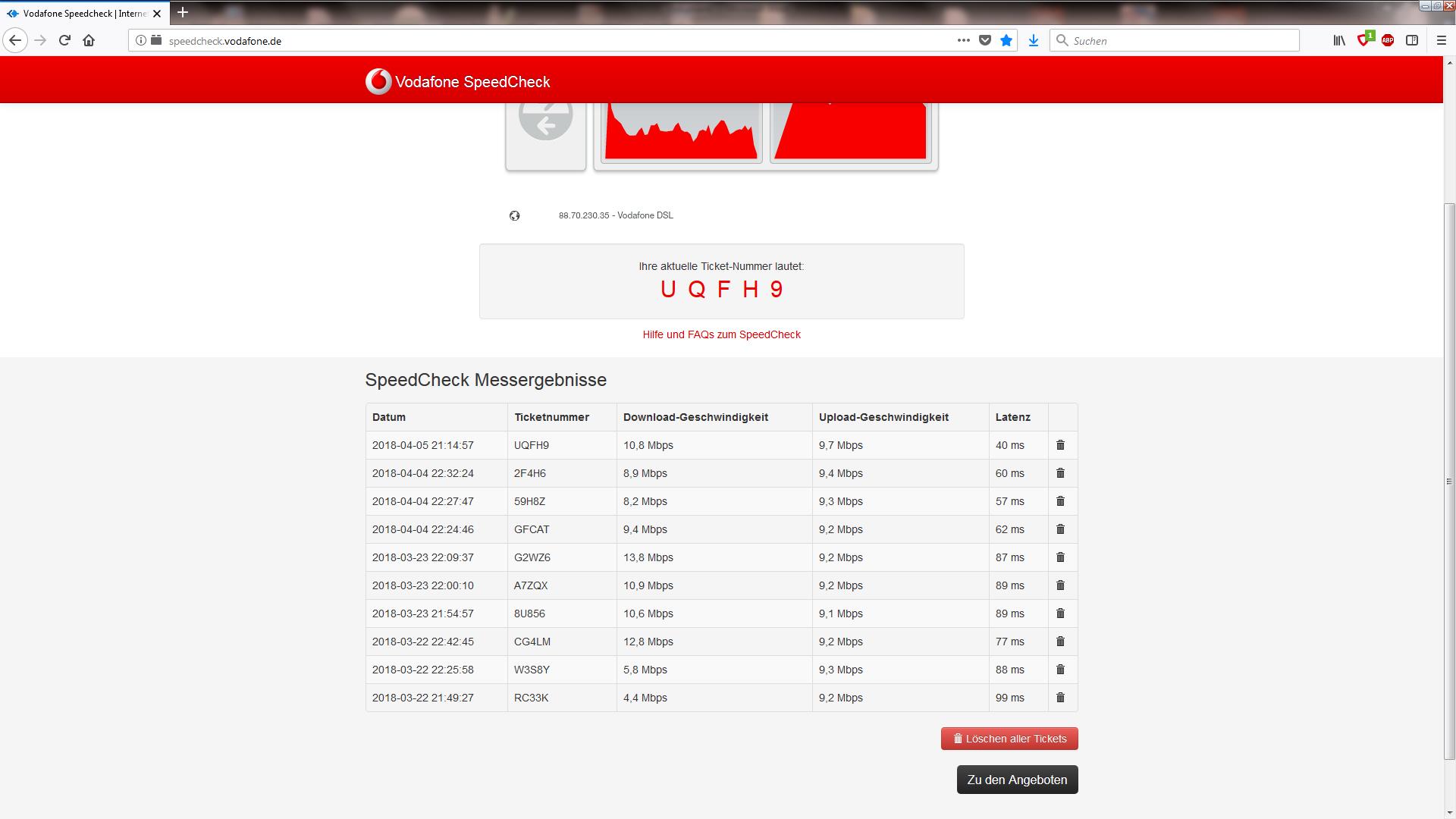This screenshot has width=1456, height=819.
Task: Open the library bookmarks menu
Action: pyautogui.click(x=1339, y=41)
